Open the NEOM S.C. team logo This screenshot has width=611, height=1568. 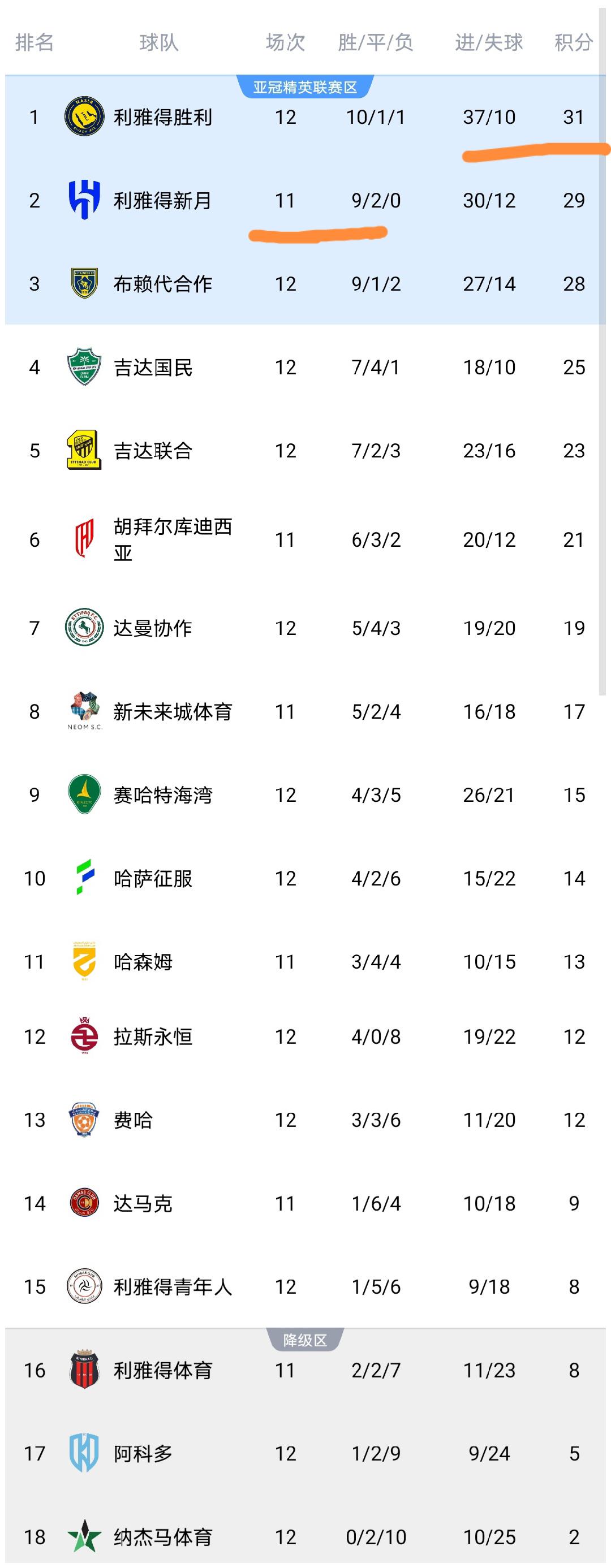coord(84,711)
